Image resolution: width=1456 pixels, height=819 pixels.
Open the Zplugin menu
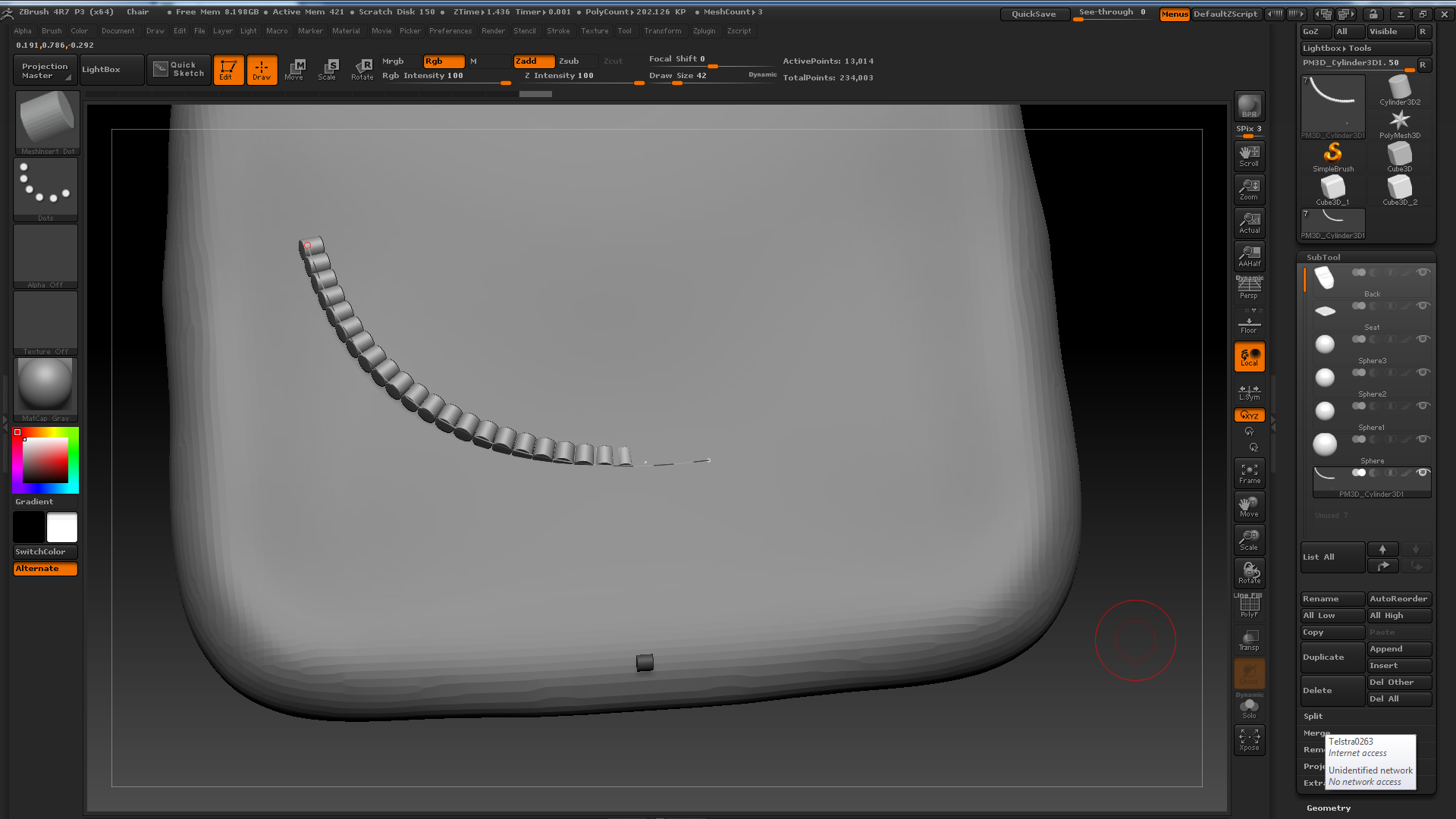[x=705, y=30]
